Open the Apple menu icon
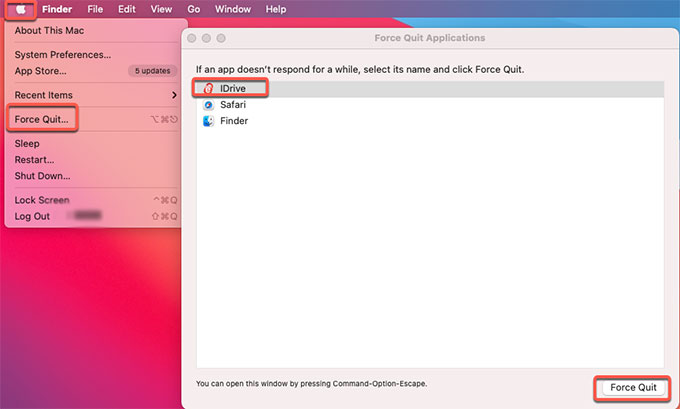Screen dimensions: 680x409 [x=22, y=9]
